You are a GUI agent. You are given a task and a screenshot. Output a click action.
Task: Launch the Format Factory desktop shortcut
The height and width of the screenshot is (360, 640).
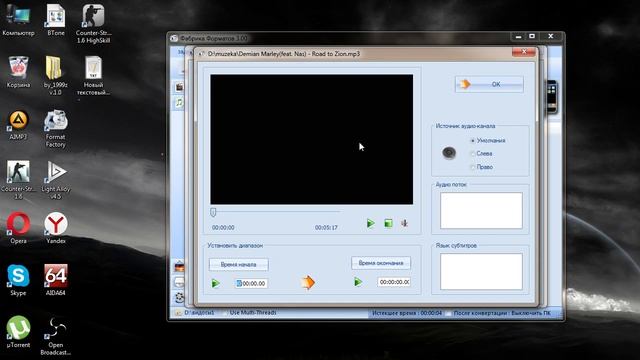[x=56, y=128]
